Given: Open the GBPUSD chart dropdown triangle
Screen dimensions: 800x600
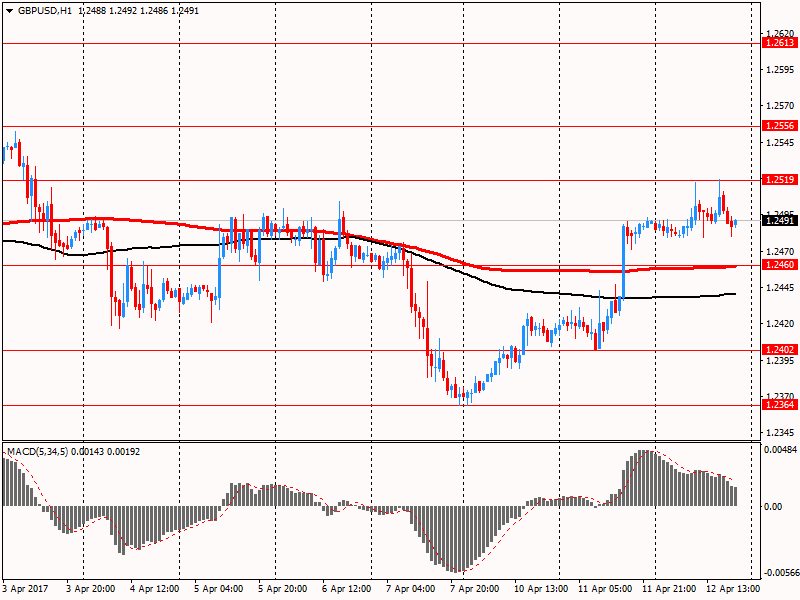Looking at the screenshot, I should coord(9,11).
